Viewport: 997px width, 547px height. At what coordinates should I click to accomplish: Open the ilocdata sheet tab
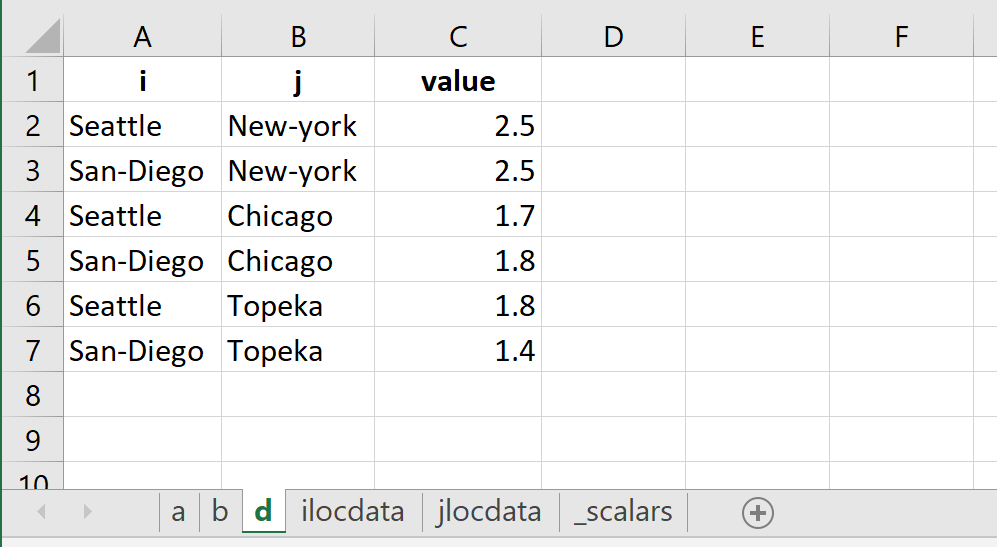click(353, 511)
